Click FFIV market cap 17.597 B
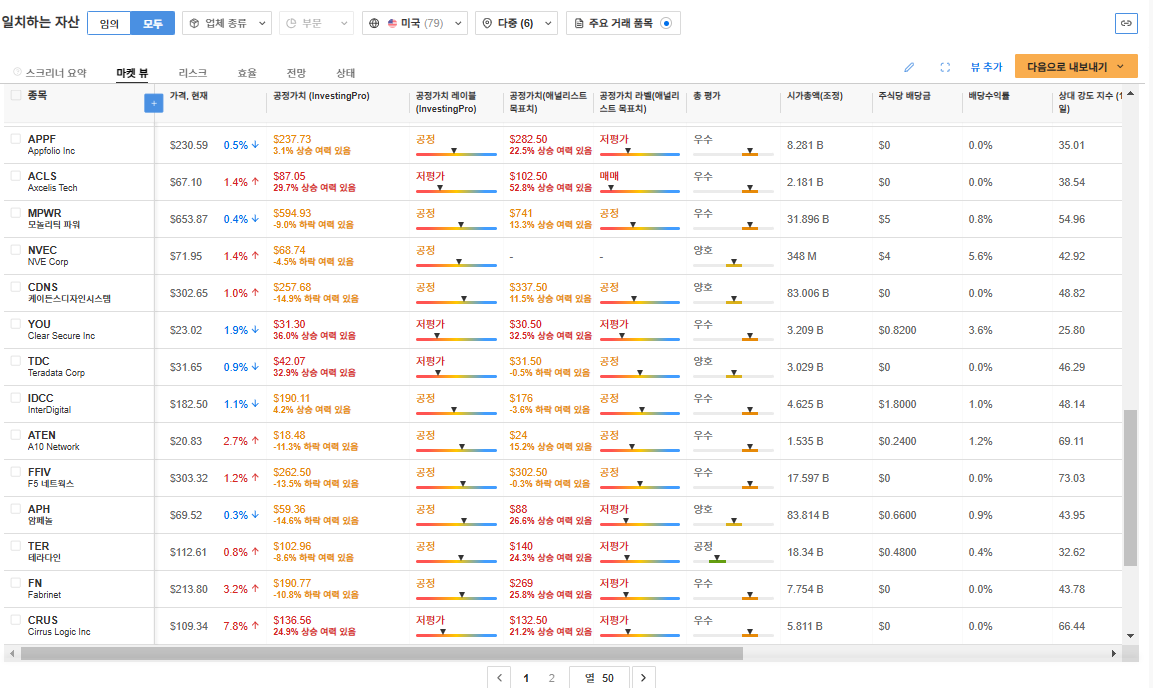The height and width of the screenshot is (688, 1153). pos(808,478)
